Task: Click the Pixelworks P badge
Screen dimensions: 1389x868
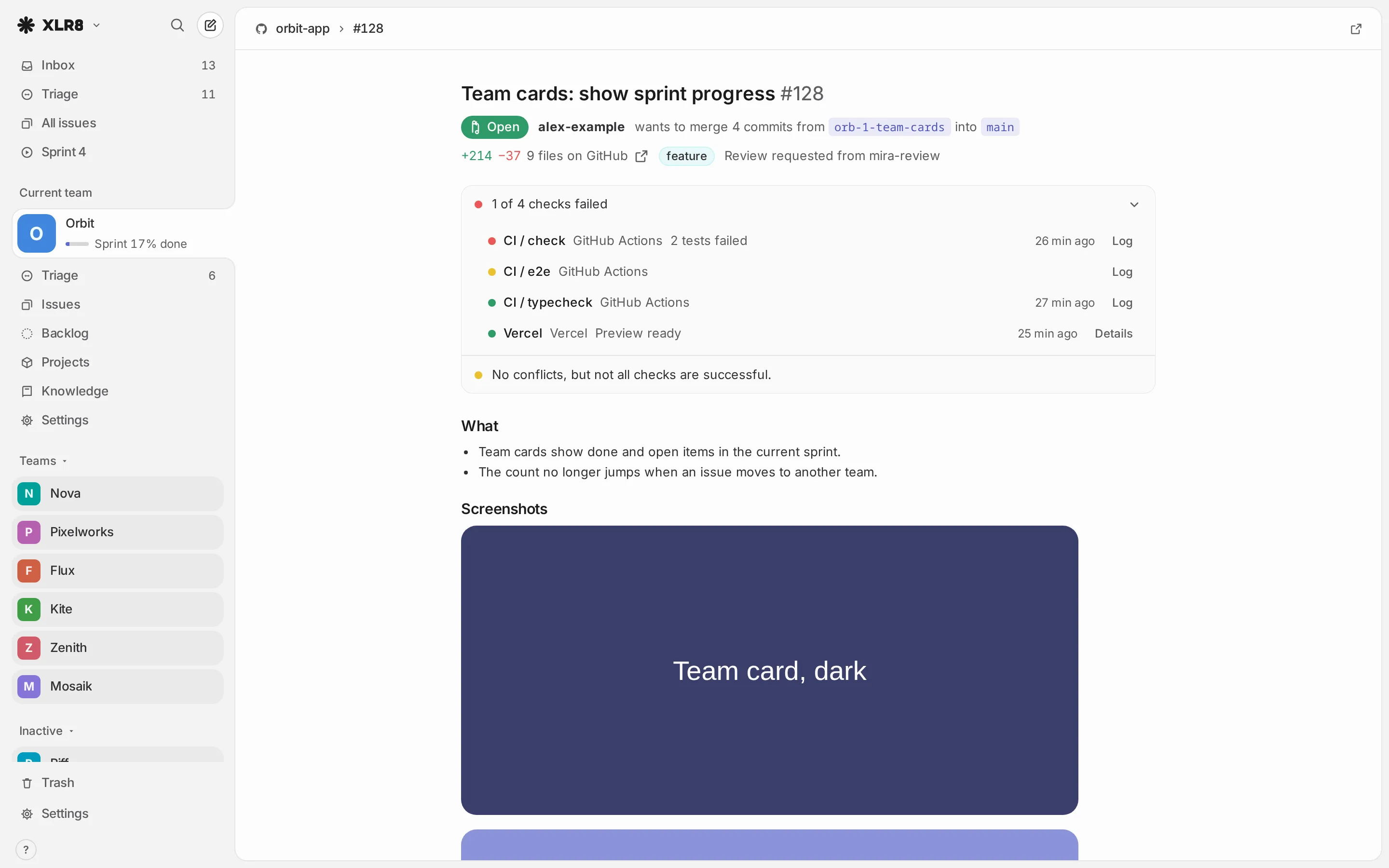Action: 29,532
